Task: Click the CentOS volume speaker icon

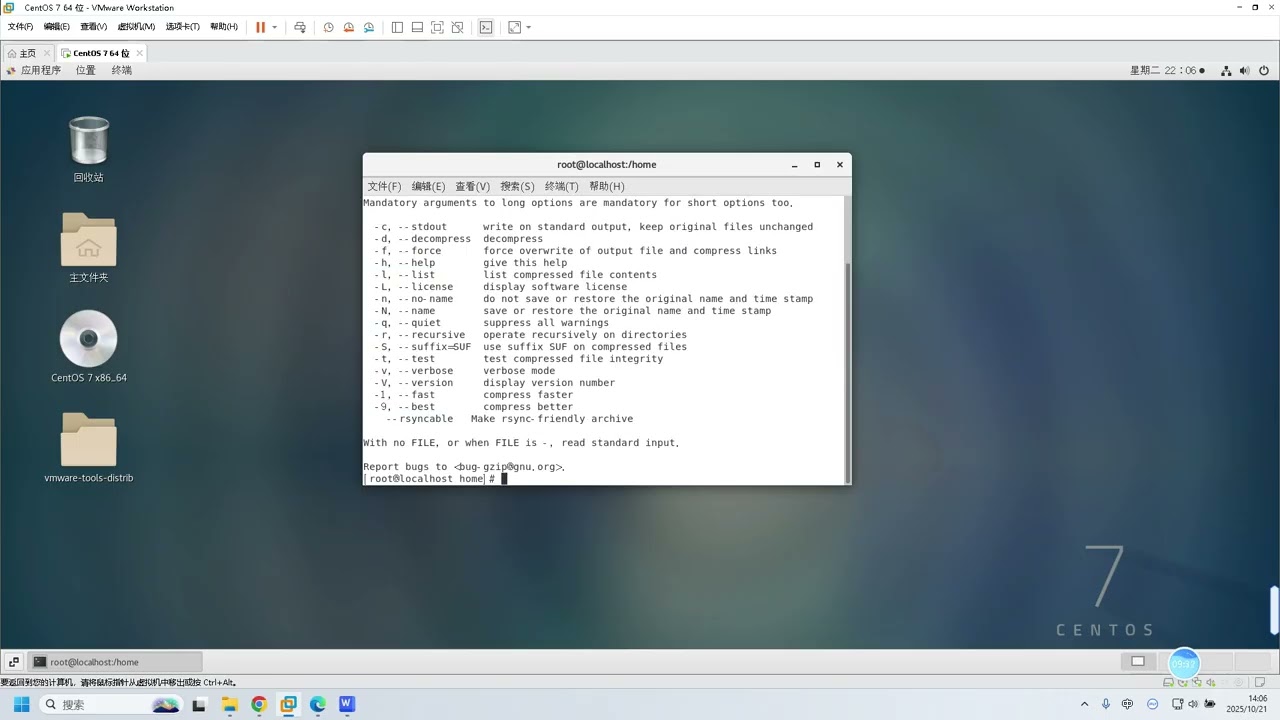Action: pos(1245,71)
